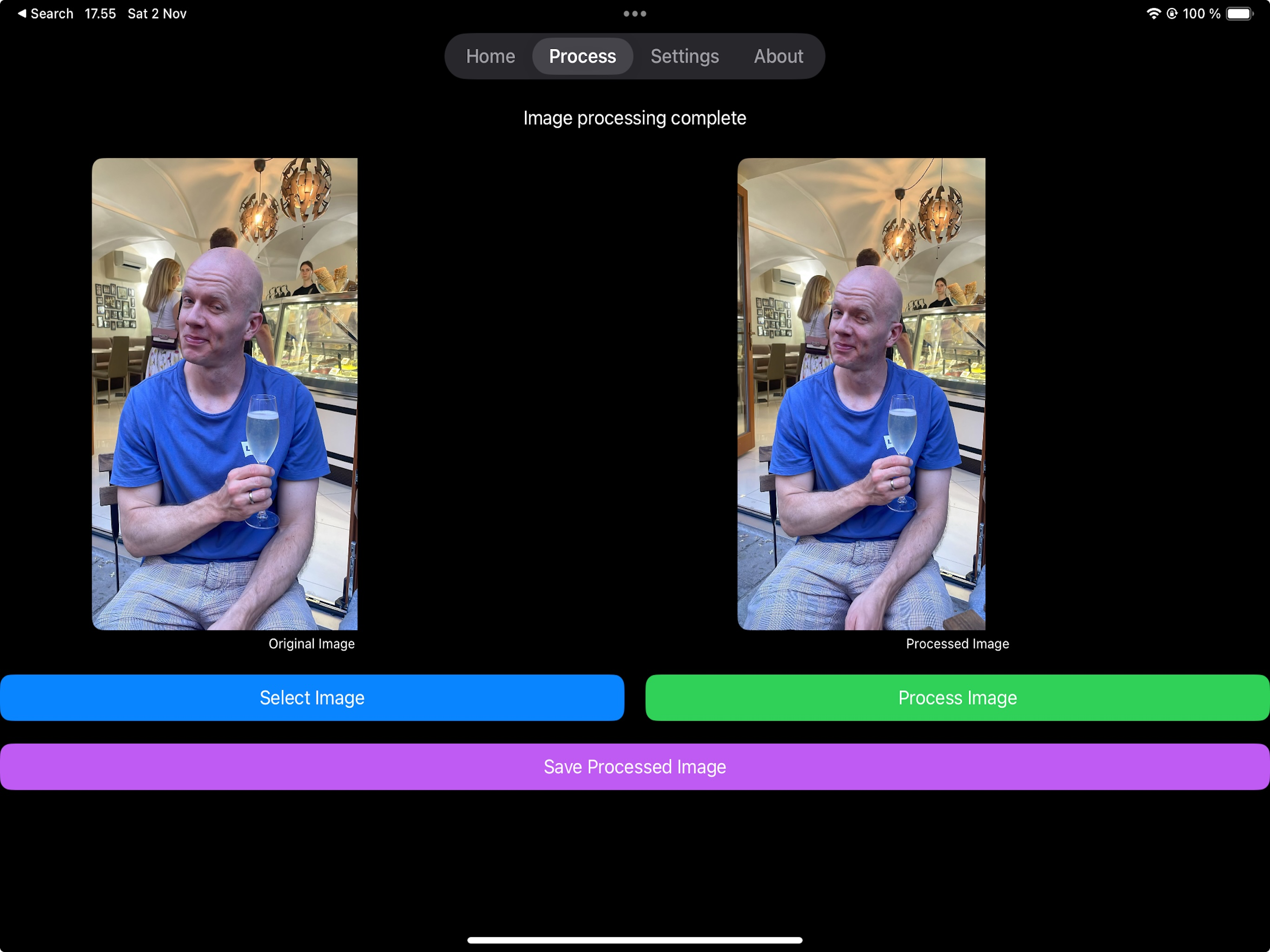Image resolution: width=1270 pixels, height=952 pixels.
Task: Click the orientation lock status icon
Action: [1172, 13]
